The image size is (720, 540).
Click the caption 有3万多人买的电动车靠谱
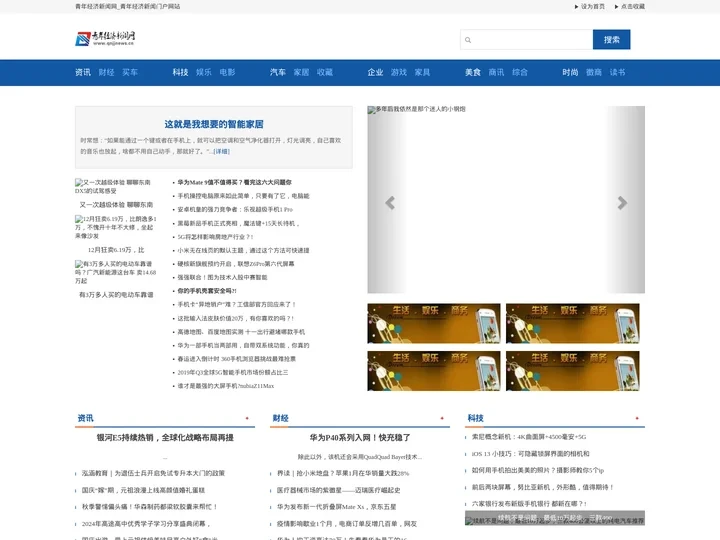tap(116, 295)
